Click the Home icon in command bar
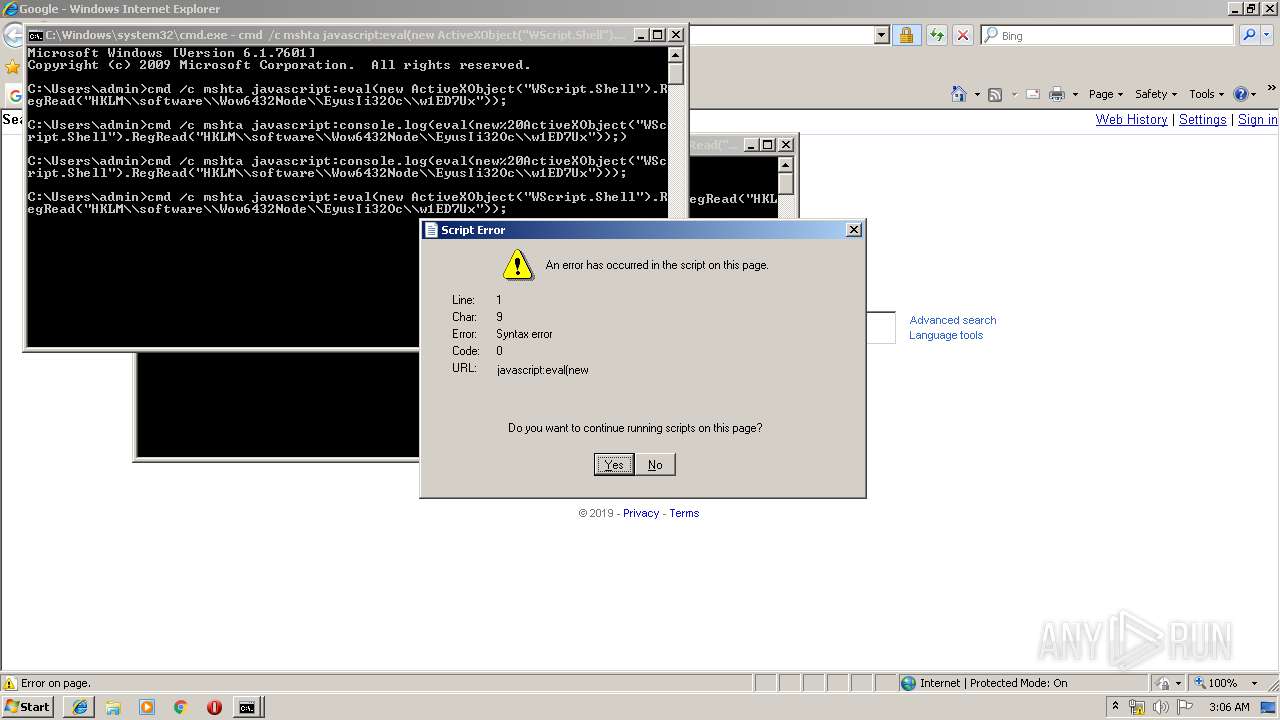The image size is (1280, 720). [958, 94]
